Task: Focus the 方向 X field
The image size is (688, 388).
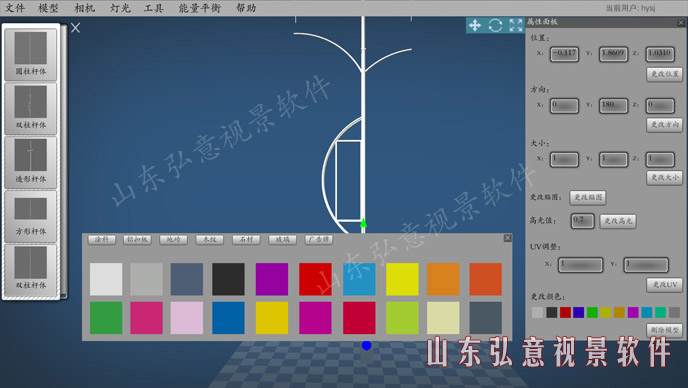Action: (x=564, y=106)
